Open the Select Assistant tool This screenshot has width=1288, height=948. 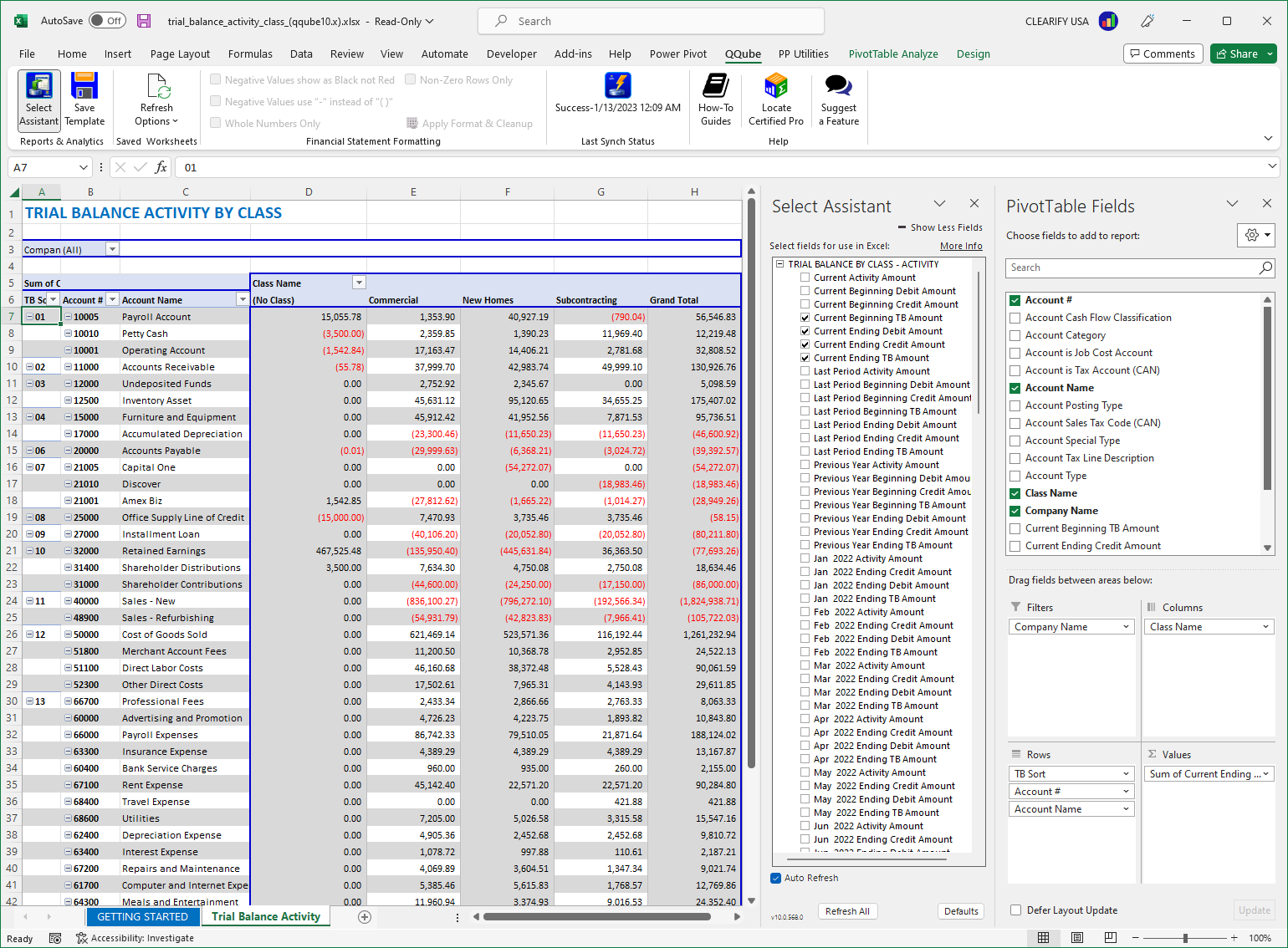point(38,99)
